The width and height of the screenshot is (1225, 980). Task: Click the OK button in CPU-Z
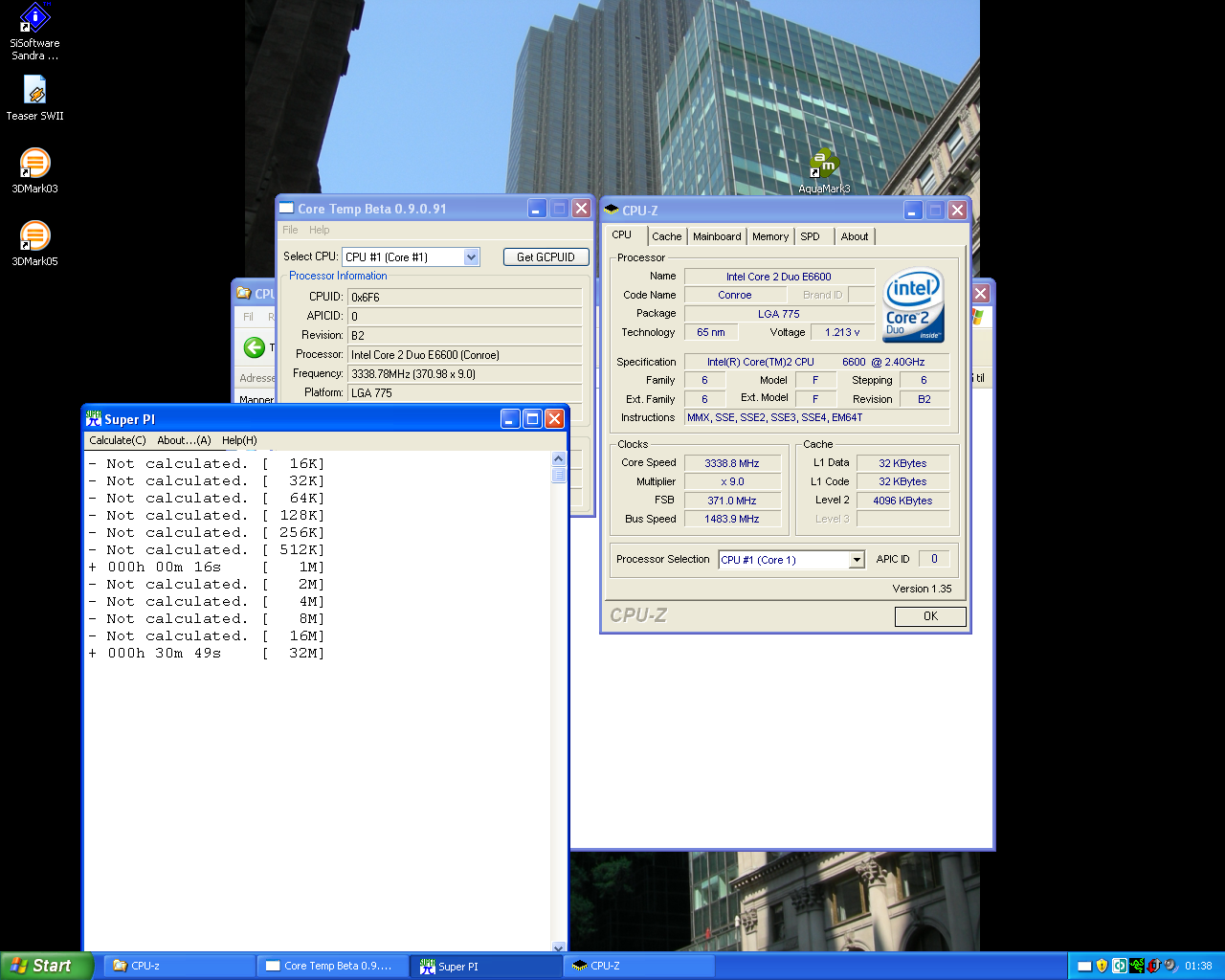point(930,616)
